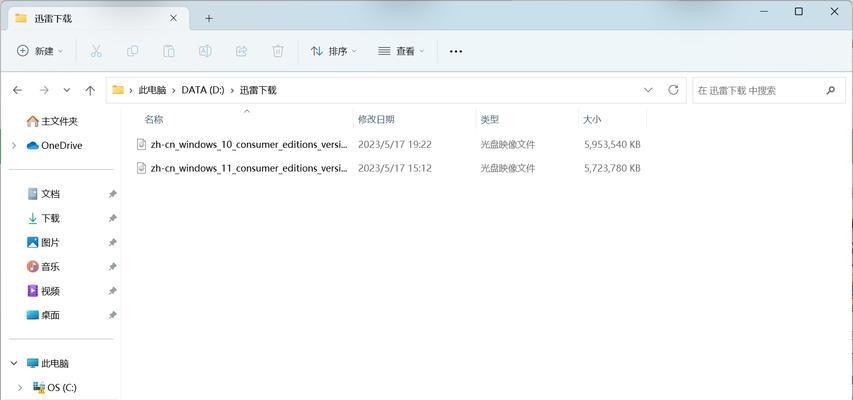Select 此电脑 in the sidebar
This screenshot has width=853, height=400.
(48, 363)
